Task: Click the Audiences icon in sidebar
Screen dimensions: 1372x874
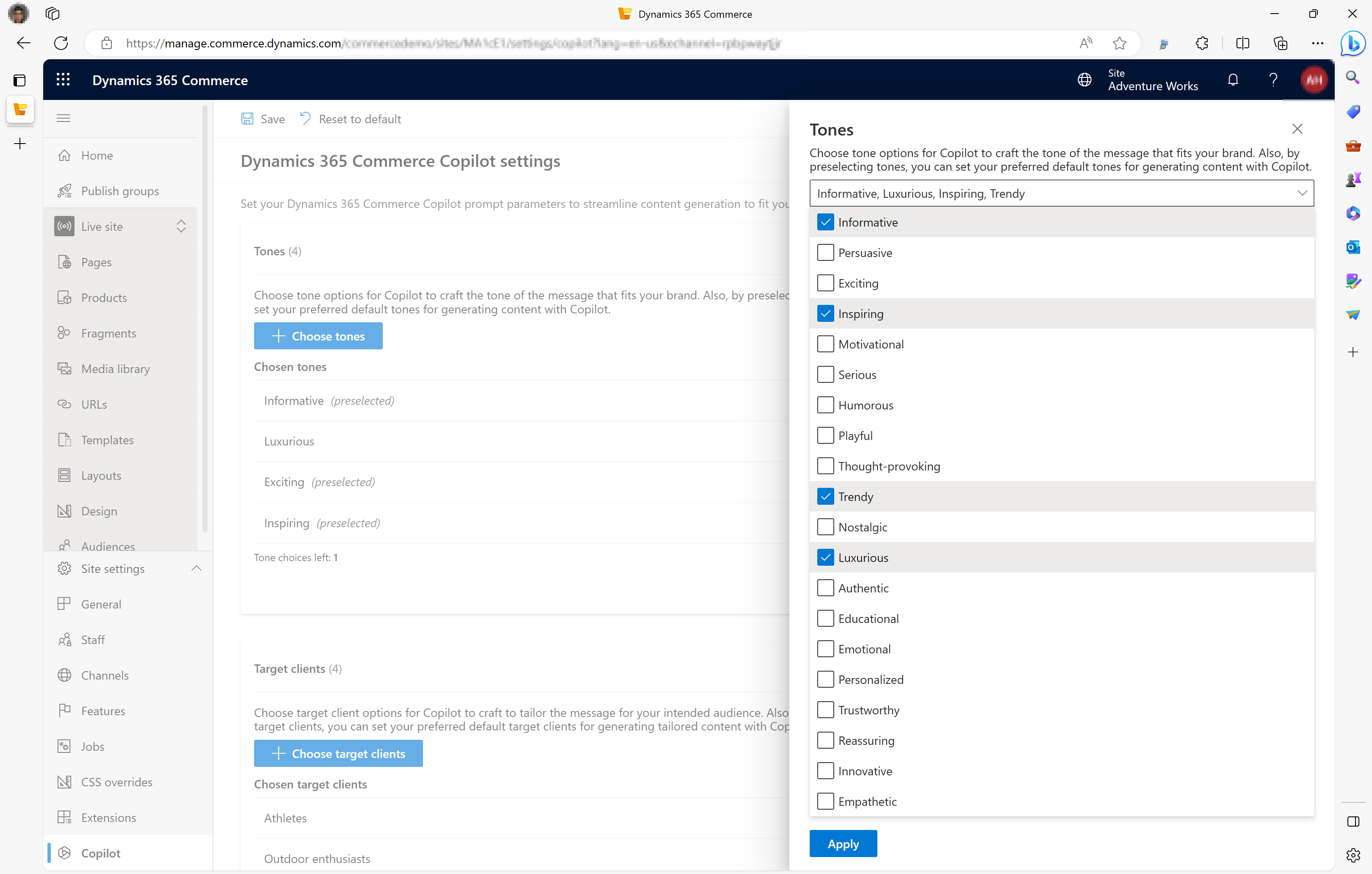Action: click(x=65, y=546)
